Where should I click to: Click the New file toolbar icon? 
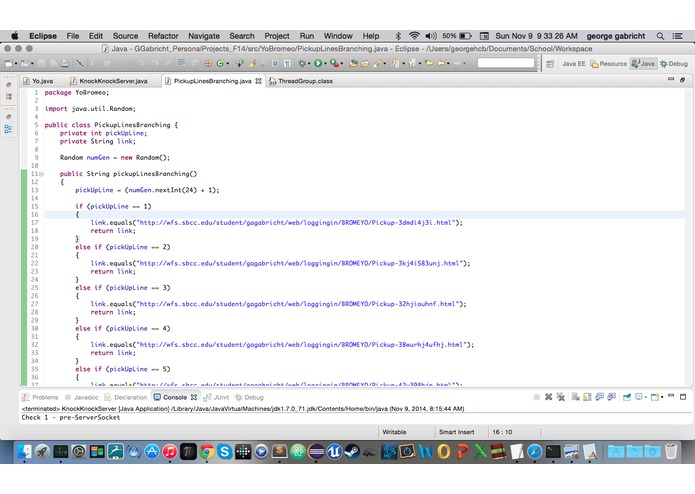8,64
